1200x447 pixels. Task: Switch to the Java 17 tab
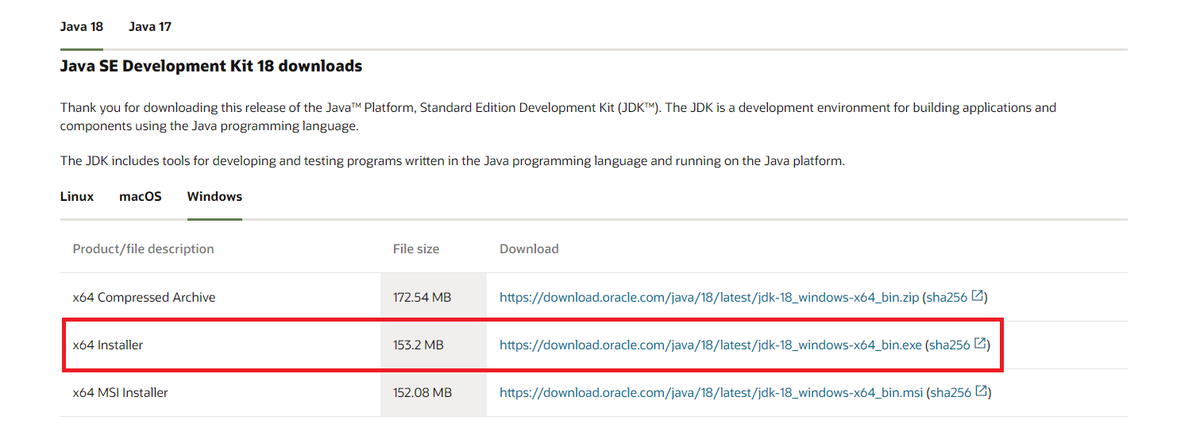[x=150, y=26]
